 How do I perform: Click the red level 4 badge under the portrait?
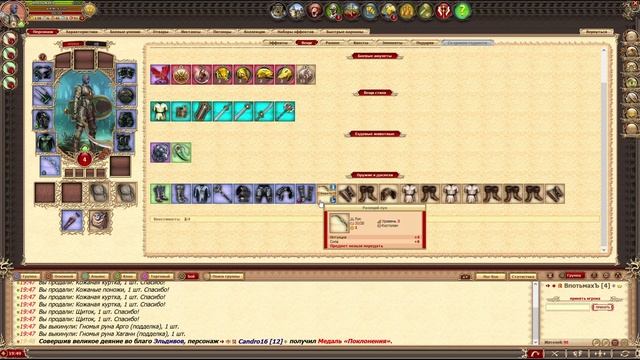pos(84,160)
